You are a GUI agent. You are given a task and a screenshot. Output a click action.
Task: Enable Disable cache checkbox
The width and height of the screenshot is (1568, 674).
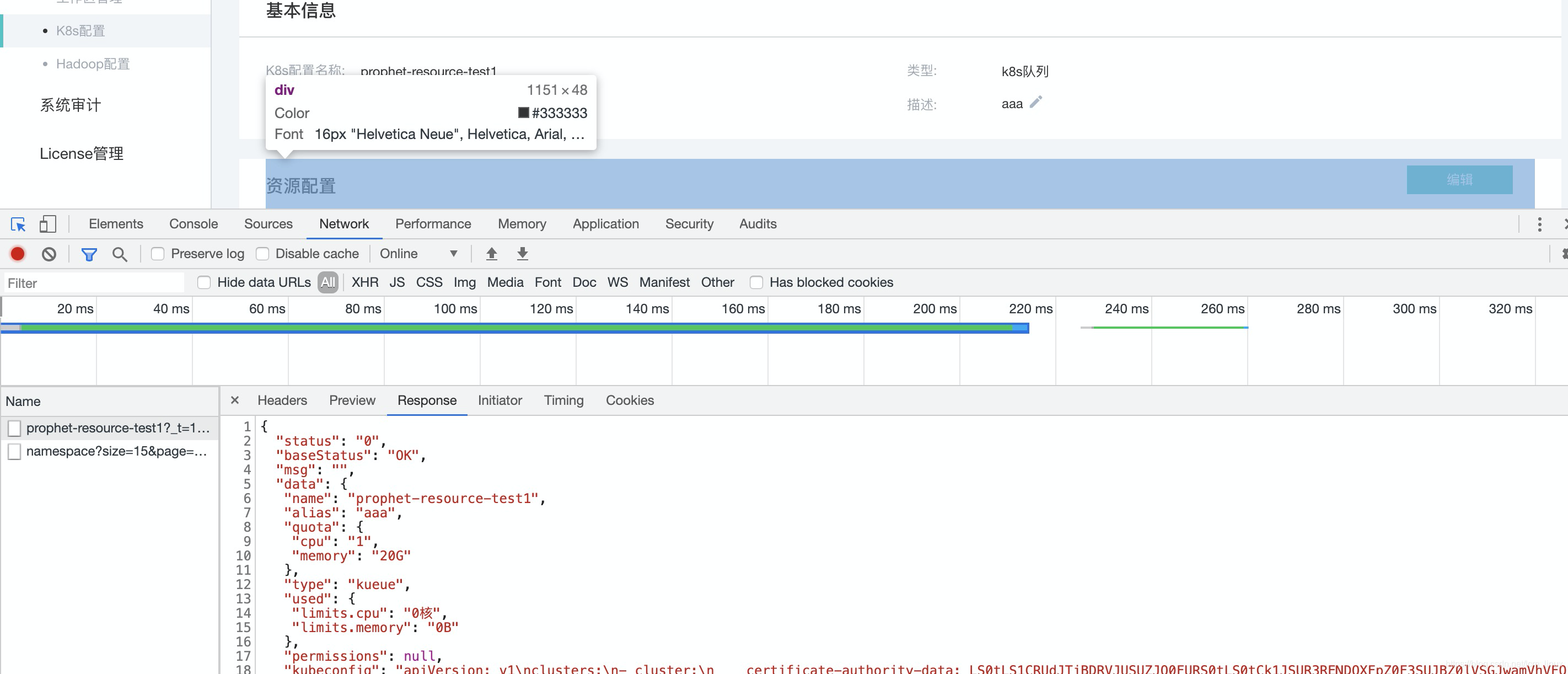(262, 254)
